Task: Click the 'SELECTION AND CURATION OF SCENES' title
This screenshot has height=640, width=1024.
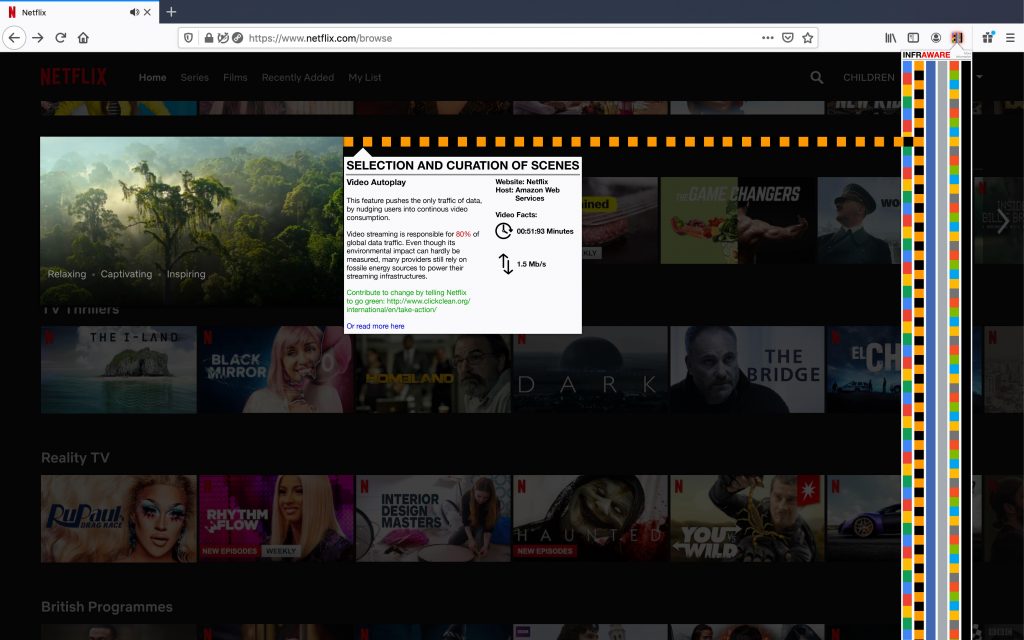Action: point(463,165)
